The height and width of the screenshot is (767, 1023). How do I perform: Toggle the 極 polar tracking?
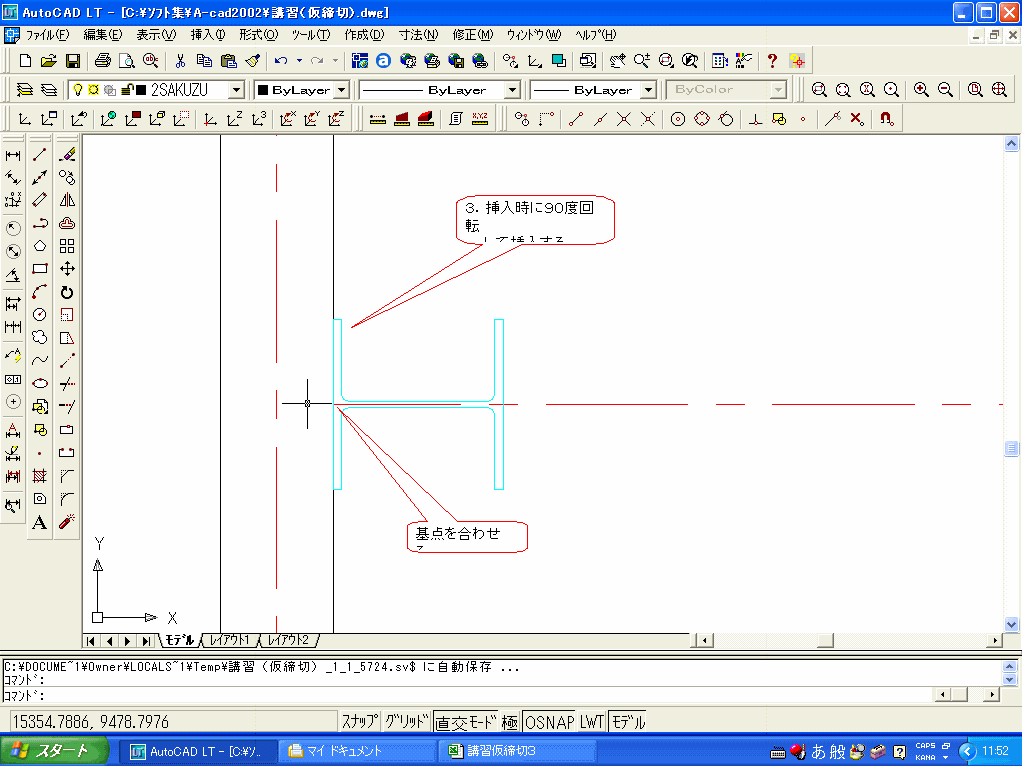[x=510, y=721]
